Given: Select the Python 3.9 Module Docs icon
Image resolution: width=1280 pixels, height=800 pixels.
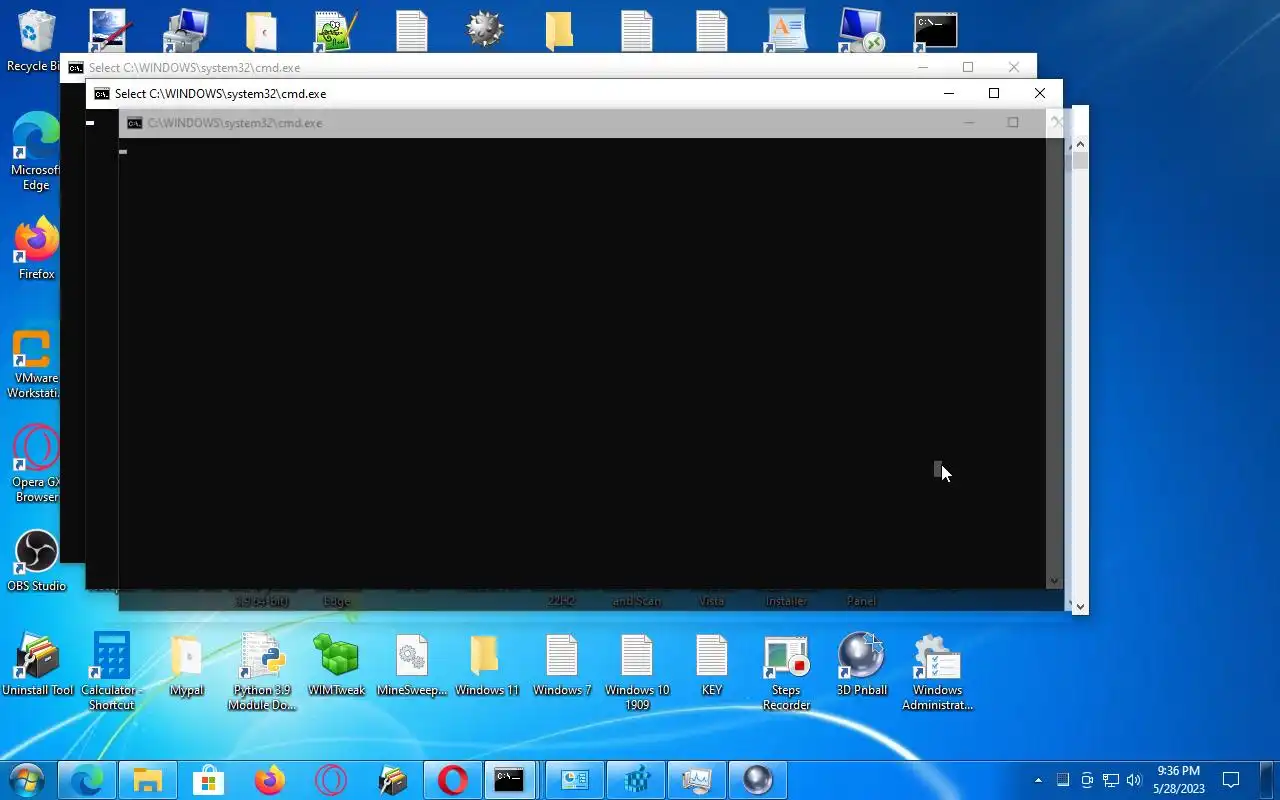Looking at the screenshot, I should (262, 671).
